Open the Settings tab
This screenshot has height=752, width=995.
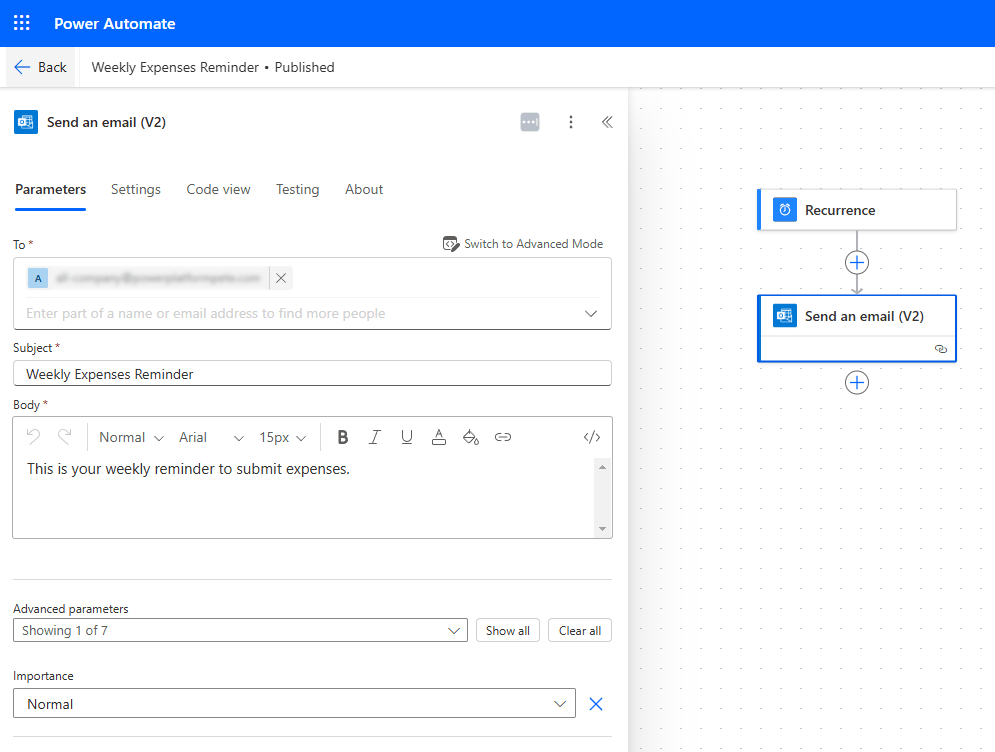(136, 189)
